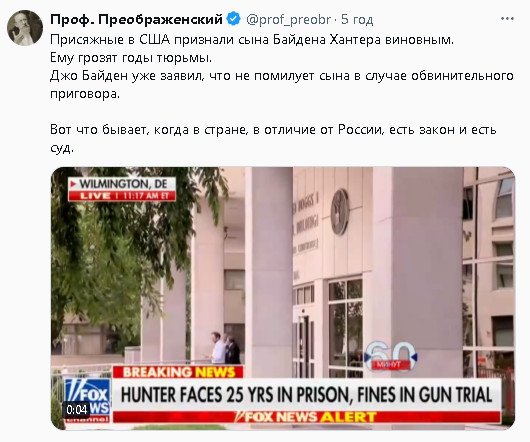Click the blue verified checkmark badge
This screenshot has height=442, width=530.
click(234, 19)
